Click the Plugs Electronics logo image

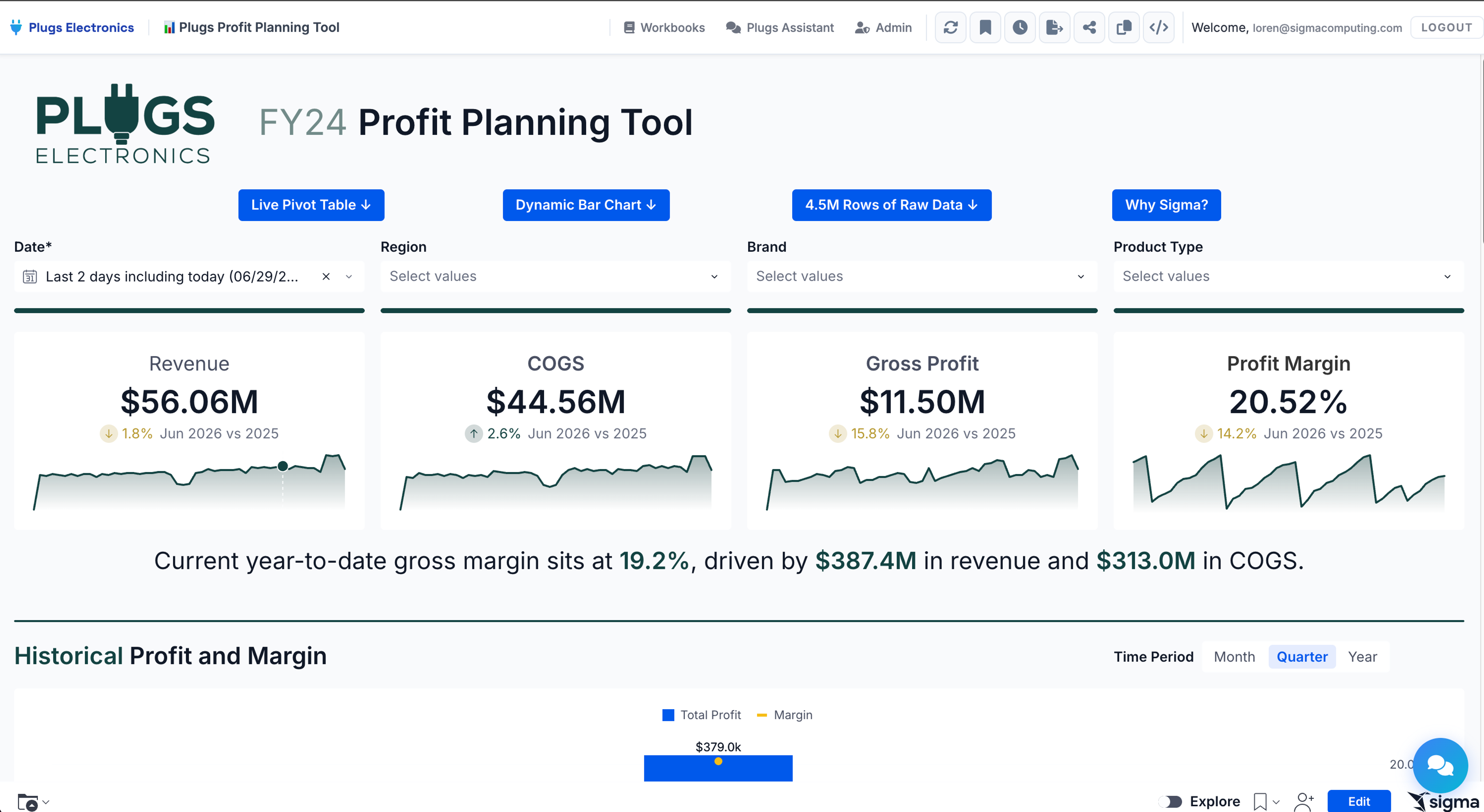[x=124, y=123]
